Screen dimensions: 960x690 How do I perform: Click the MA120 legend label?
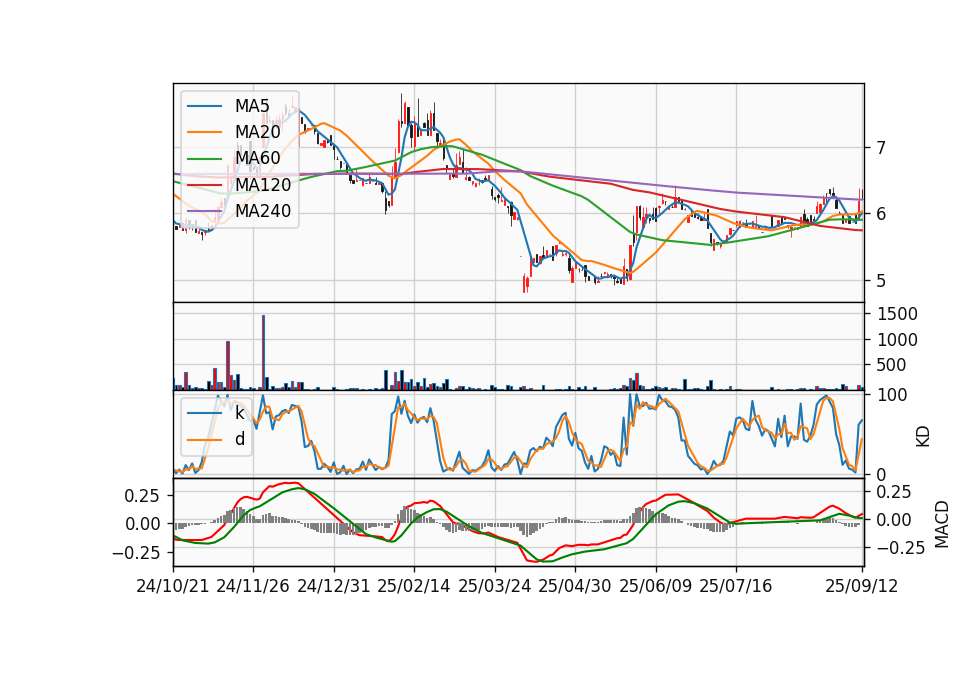point(263,185)
